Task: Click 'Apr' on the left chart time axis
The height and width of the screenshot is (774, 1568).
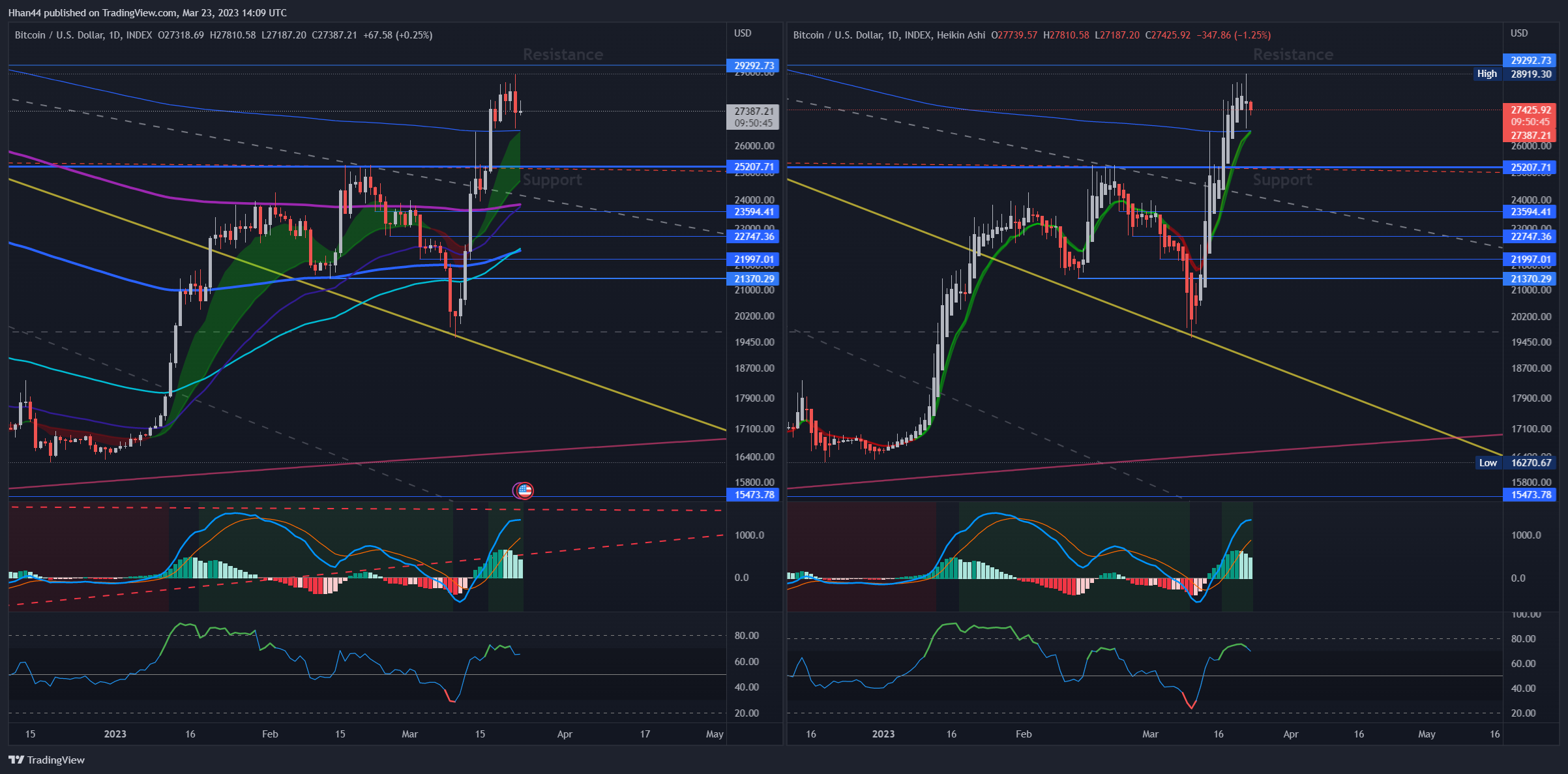Action: (x=565, y=734)
